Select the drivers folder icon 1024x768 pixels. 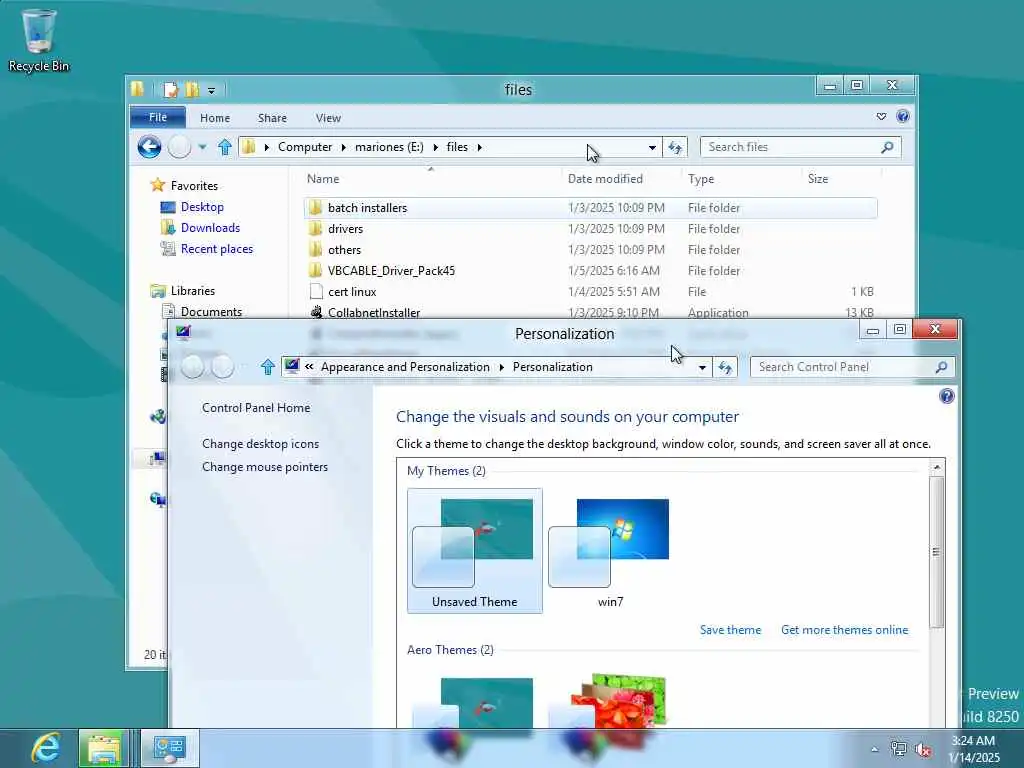pyautogui.click(x=316, y=229)
